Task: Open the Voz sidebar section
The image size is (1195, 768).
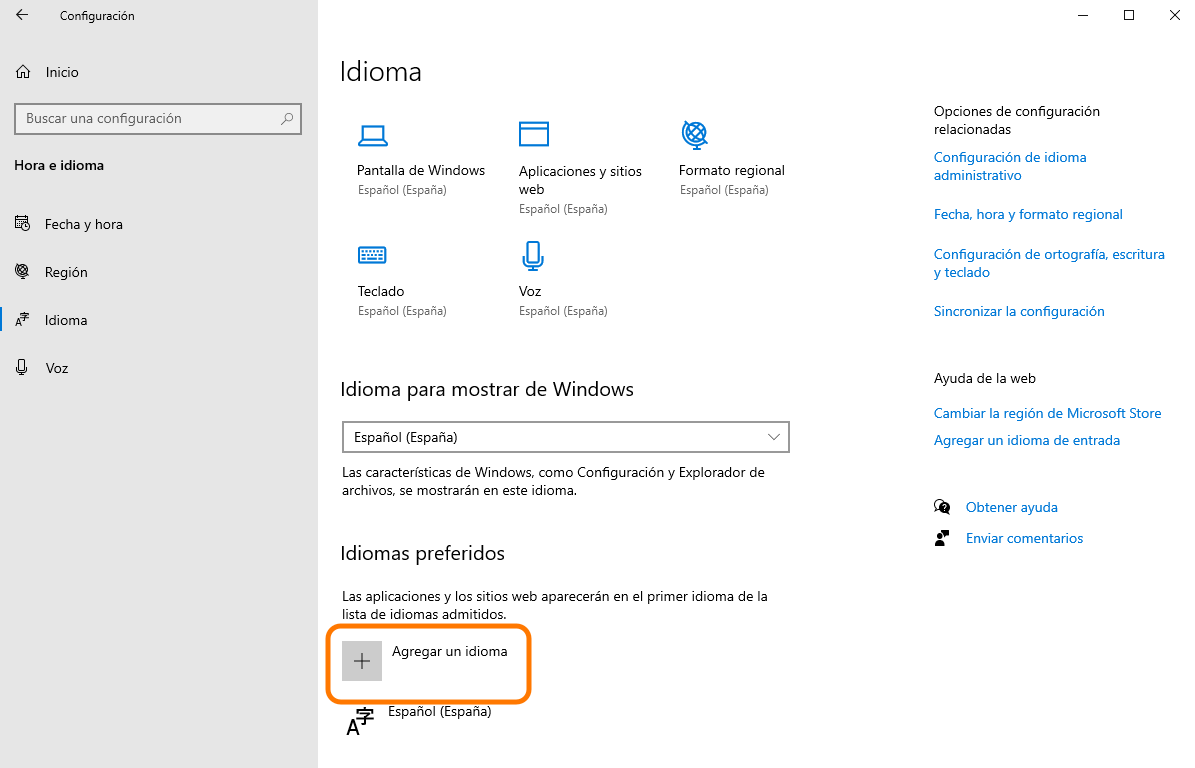Action: point(57,368)
